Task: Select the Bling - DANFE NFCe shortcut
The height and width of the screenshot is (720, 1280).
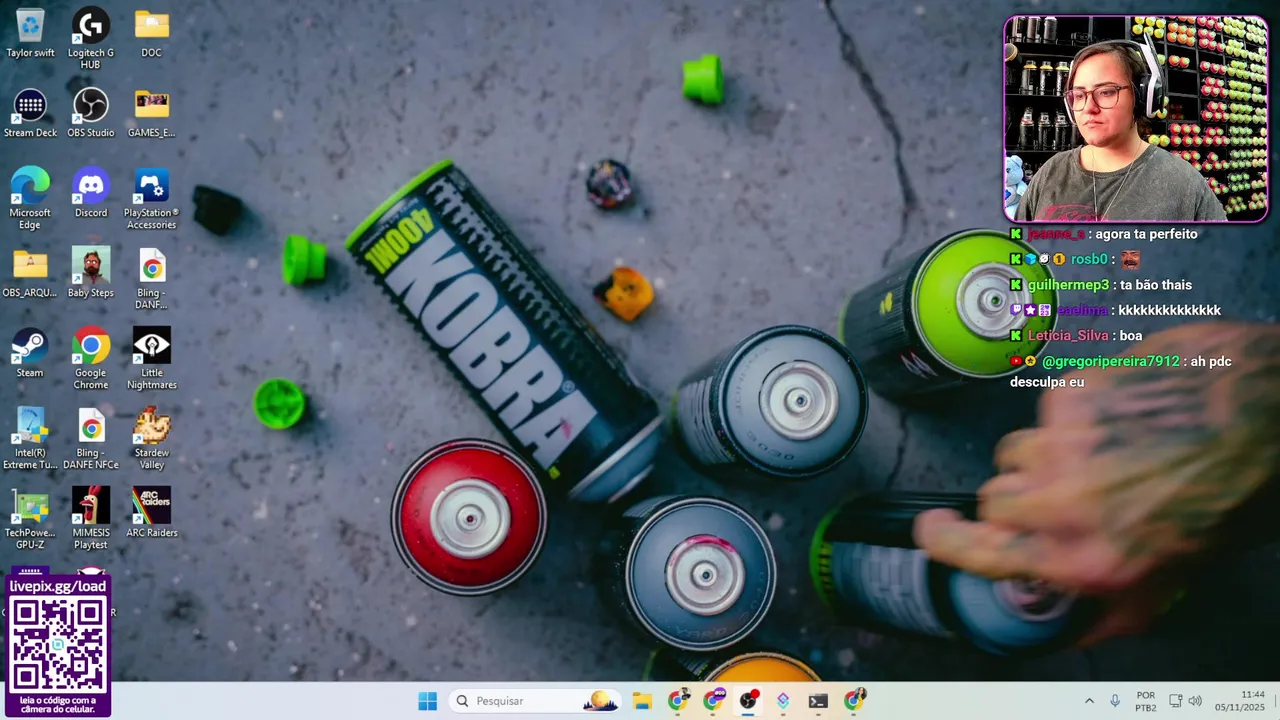Action: coord(90,438)
